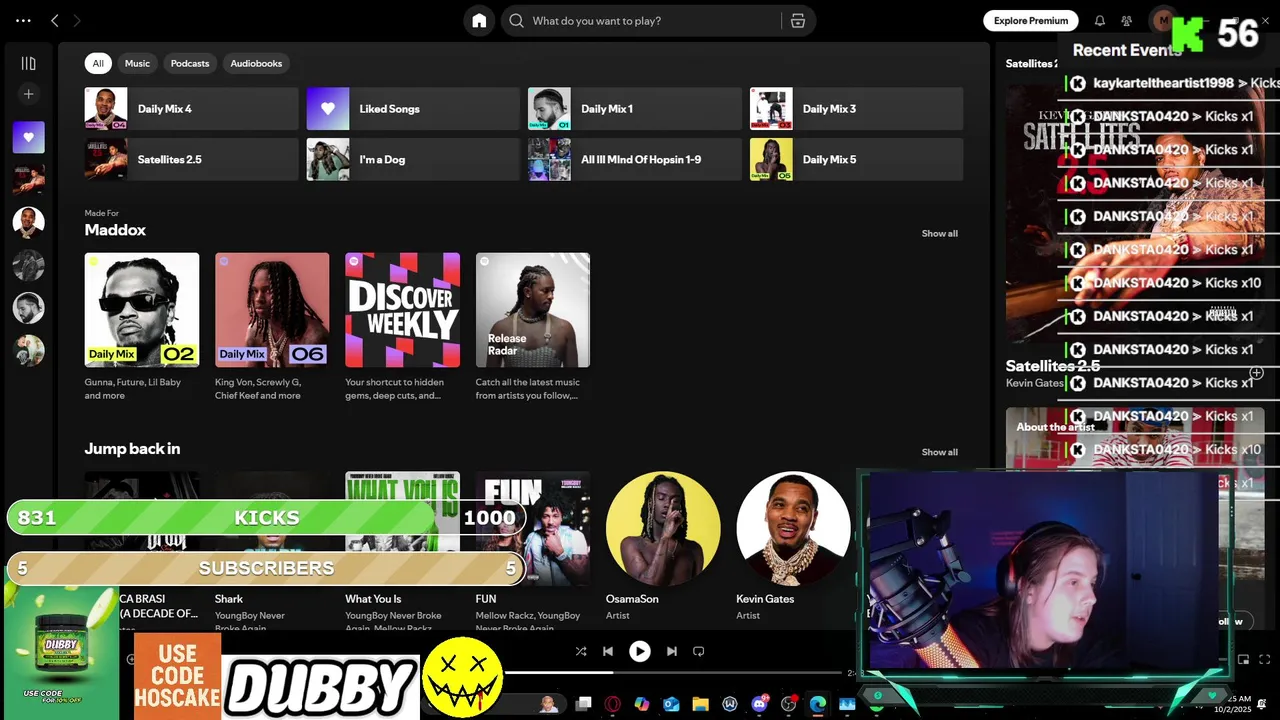Open Liked Songs in the sidebar

coord(28,137)
